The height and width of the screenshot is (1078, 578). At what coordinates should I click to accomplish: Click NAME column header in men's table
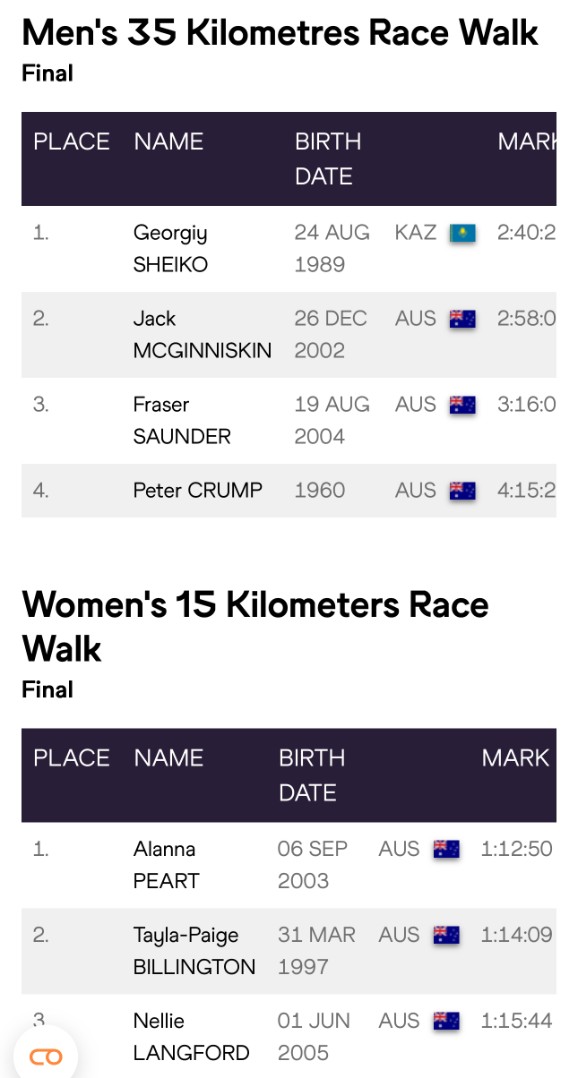[168, 142]
